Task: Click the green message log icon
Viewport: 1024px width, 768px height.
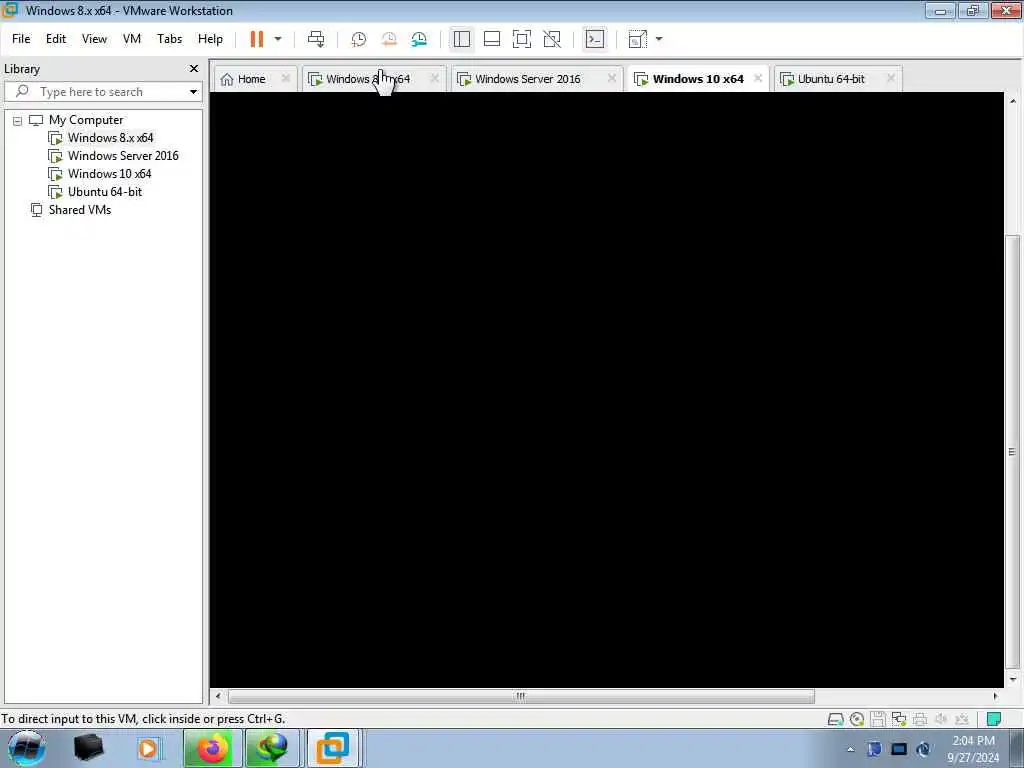Action: coord(993,720)
